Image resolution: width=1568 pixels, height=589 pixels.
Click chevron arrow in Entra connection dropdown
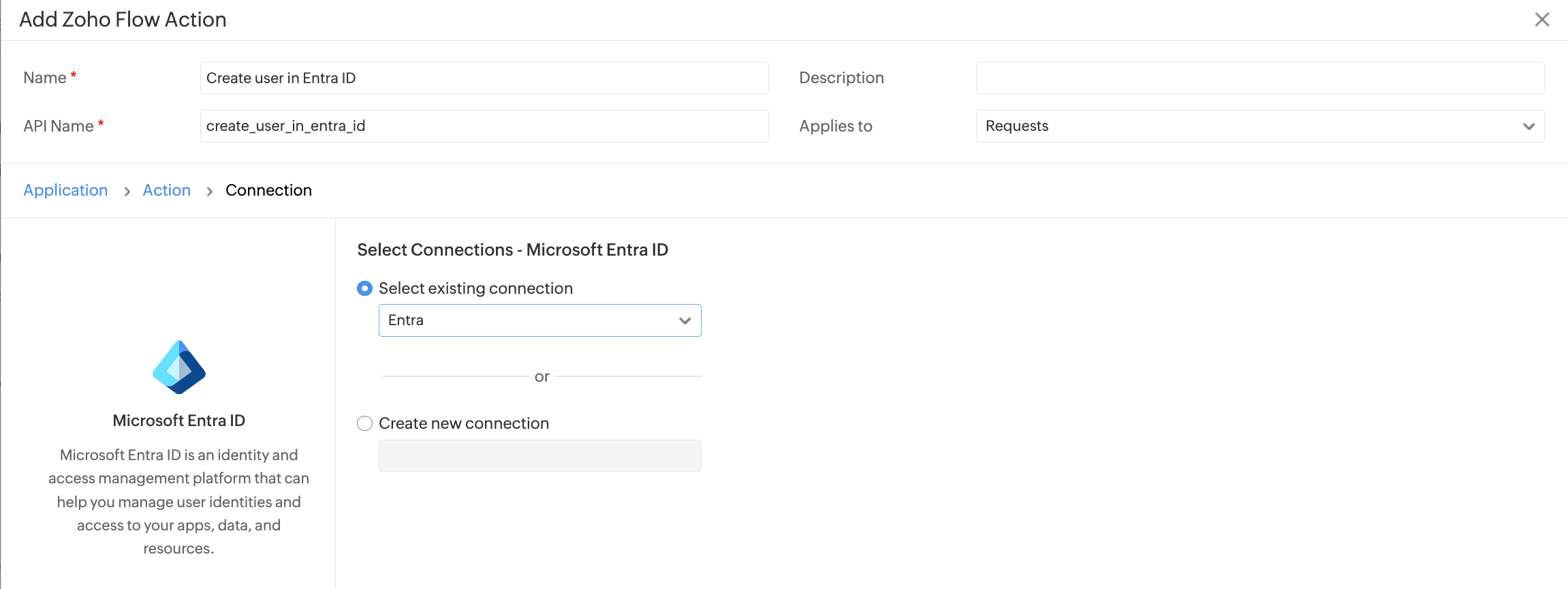[x=685, y=321]
